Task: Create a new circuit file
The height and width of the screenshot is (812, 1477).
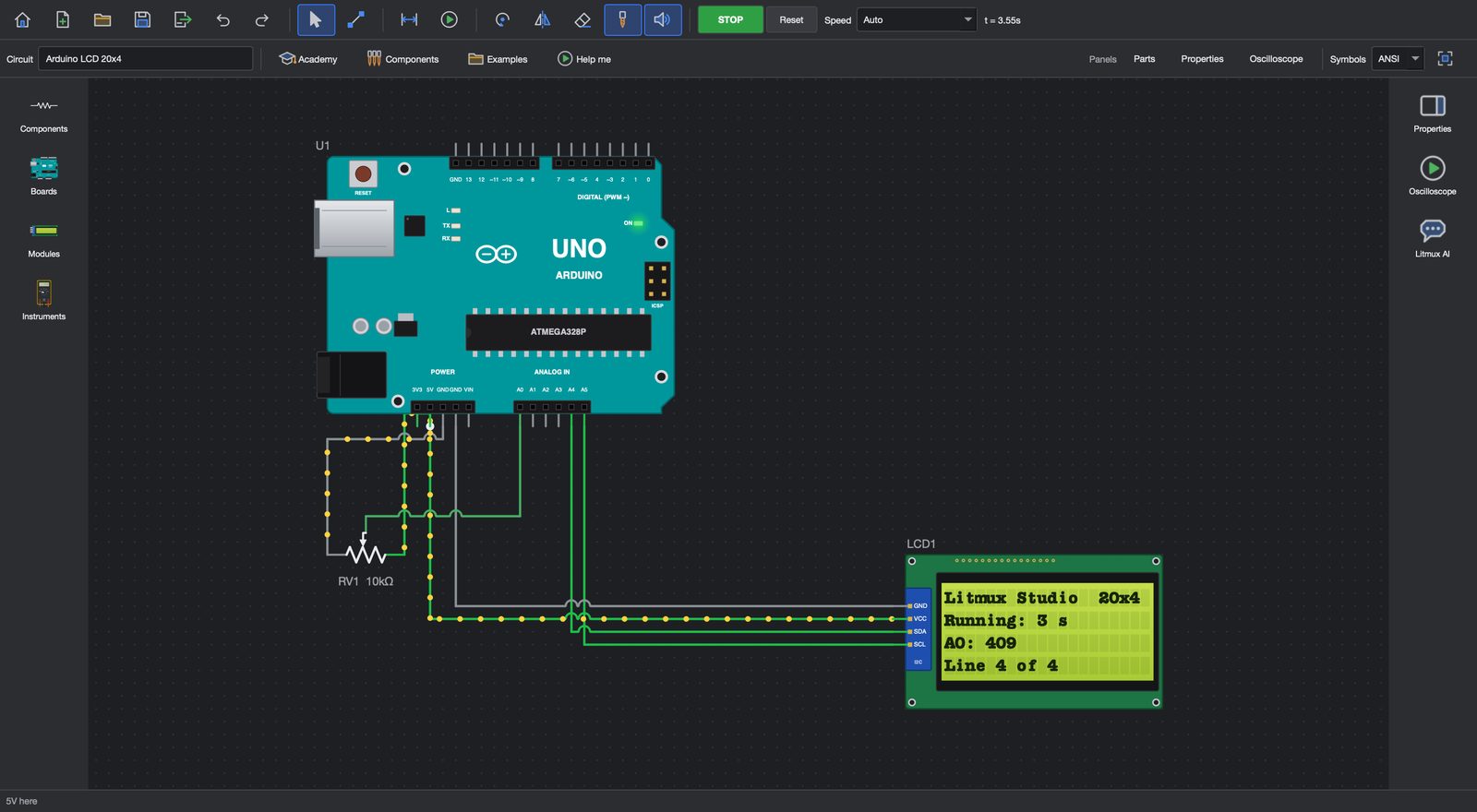Action: 63,19
